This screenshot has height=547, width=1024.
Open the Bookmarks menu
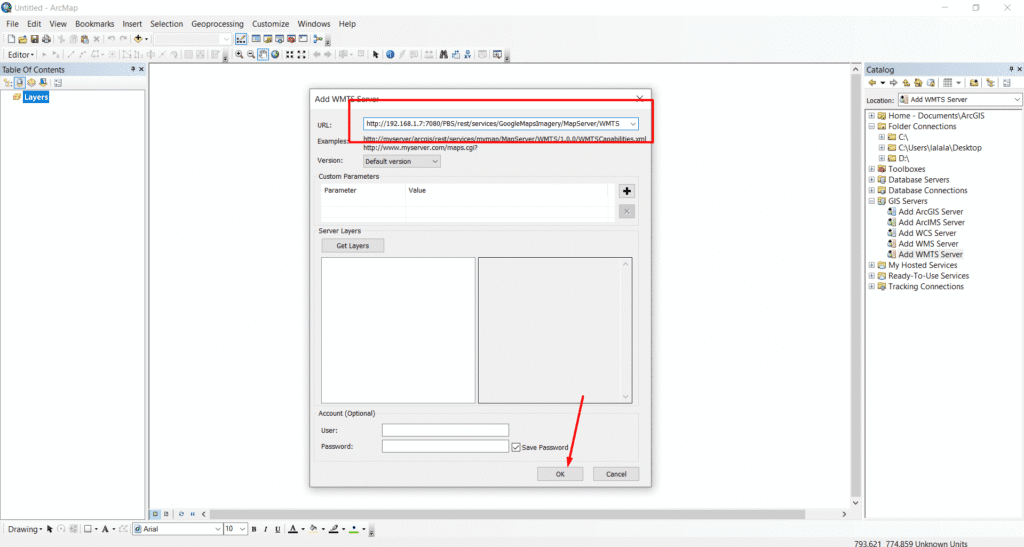tap(94, 24)
